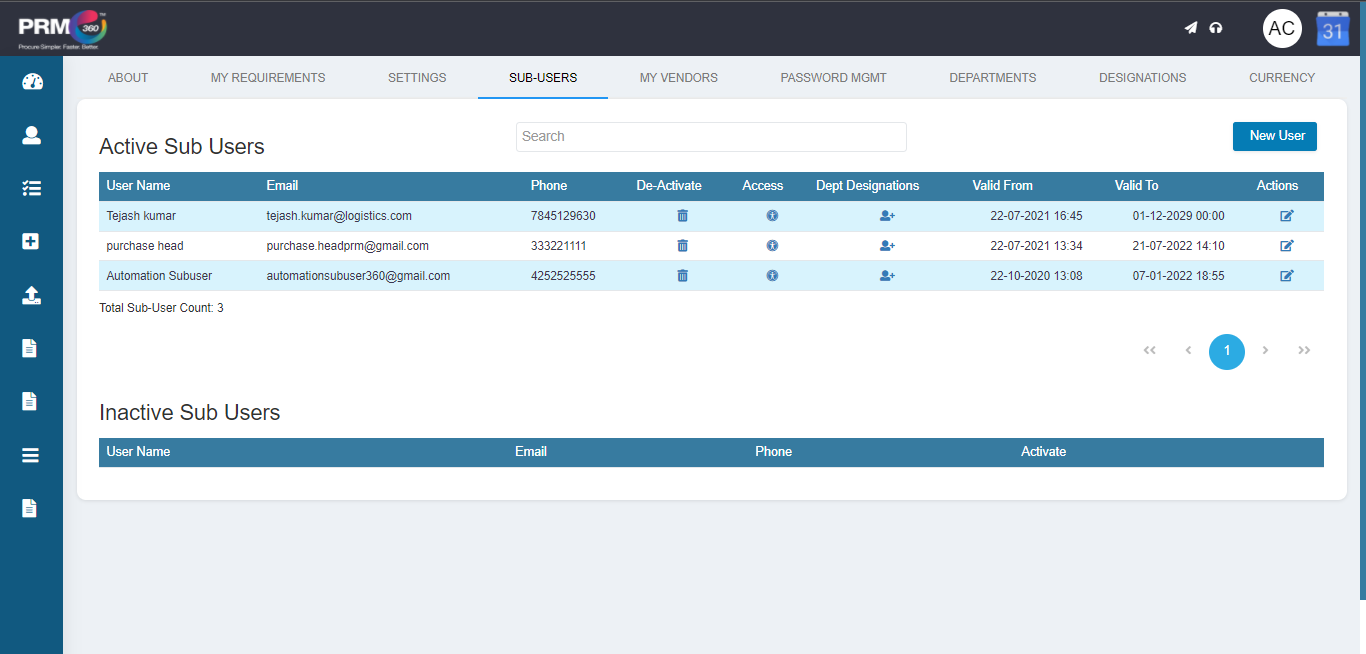View Access info for purchase head
Viewport: 1366px width, 654px height.
(772, 245)
